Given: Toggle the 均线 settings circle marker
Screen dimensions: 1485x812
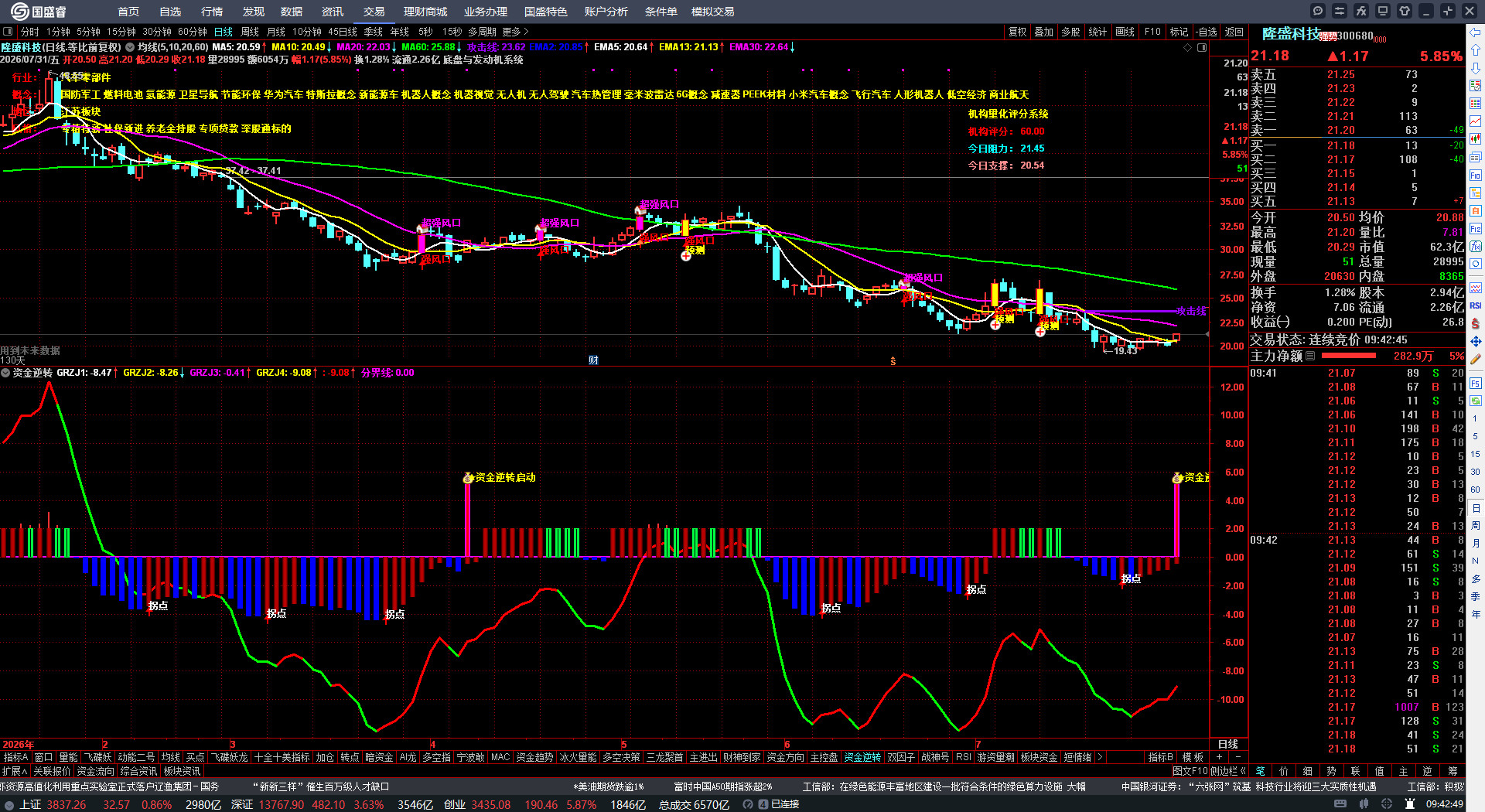Looking at the screenshot, I should (130, 47).
